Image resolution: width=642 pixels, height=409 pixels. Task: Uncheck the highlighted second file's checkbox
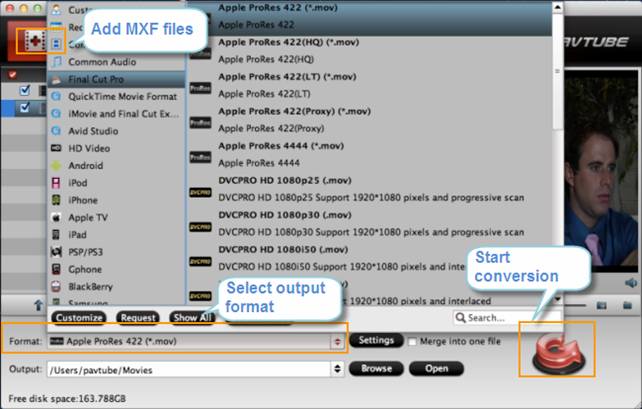(25, 108)
